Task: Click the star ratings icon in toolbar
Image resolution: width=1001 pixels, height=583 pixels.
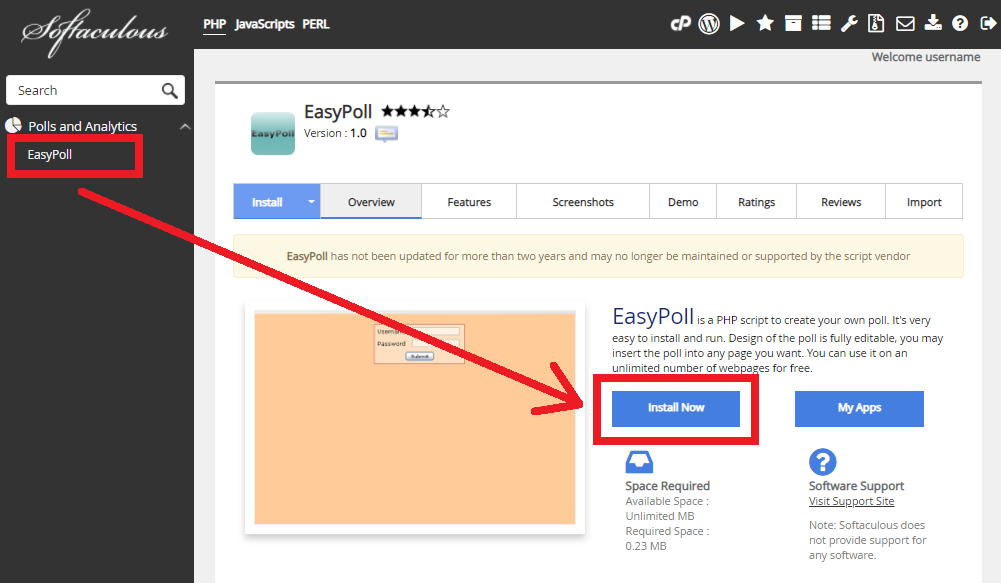Action: (x=765, y=23)
